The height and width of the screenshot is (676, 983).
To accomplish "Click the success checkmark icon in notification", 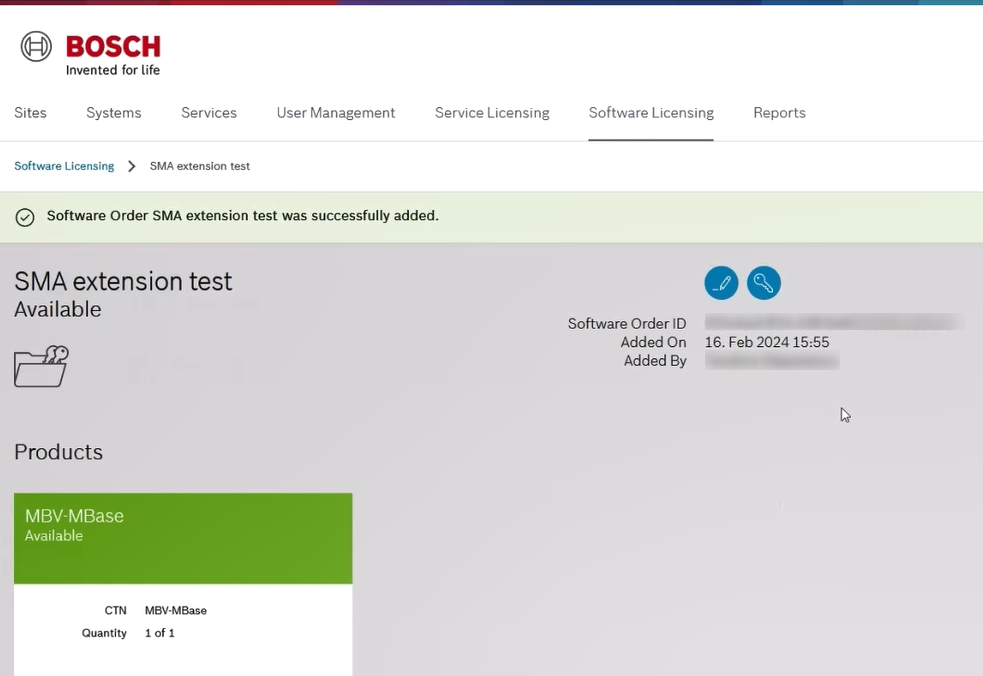I will 26,217.
